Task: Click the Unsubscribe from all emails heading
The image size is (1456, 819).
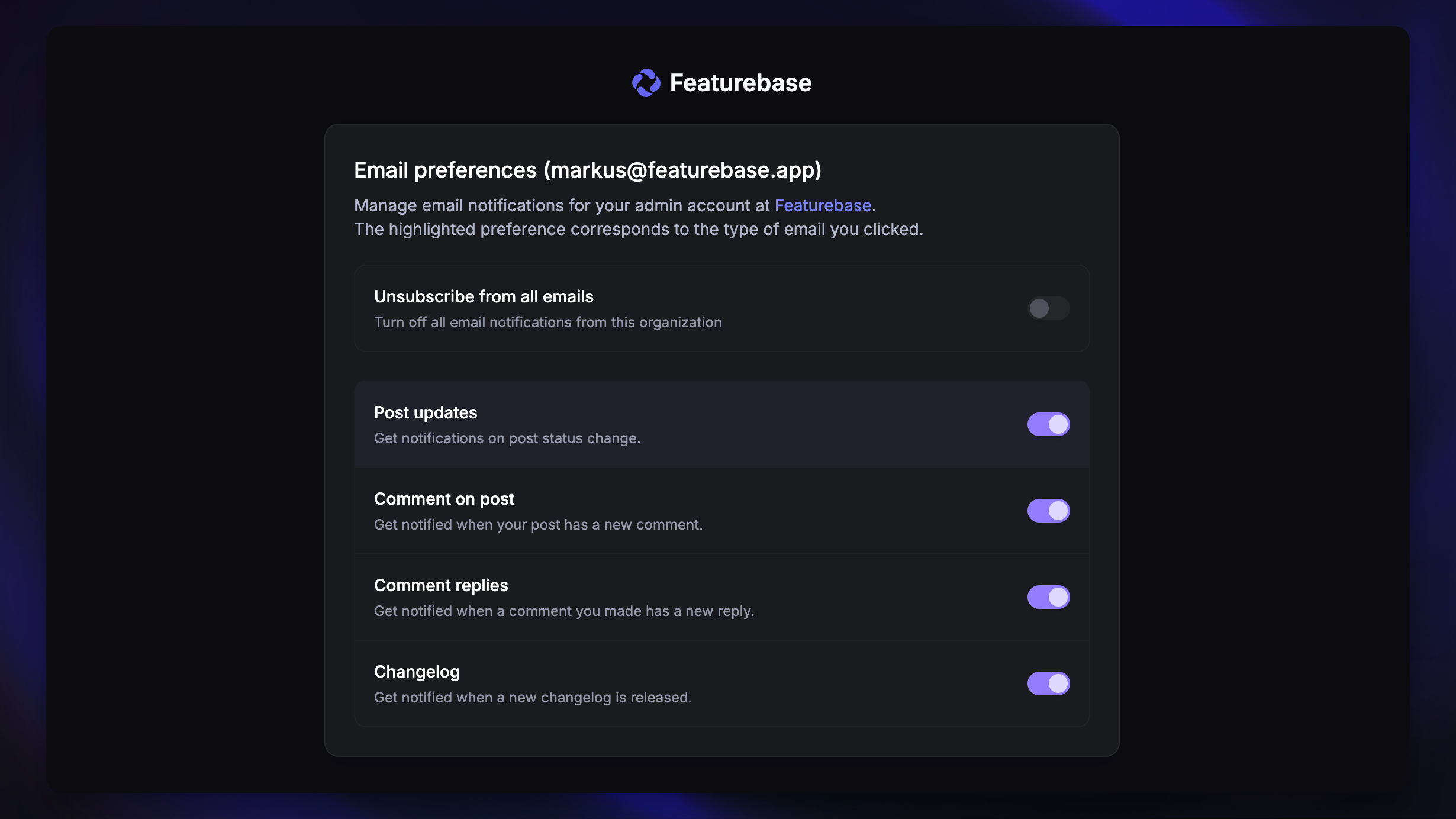Action: click(x=484, y=296)
